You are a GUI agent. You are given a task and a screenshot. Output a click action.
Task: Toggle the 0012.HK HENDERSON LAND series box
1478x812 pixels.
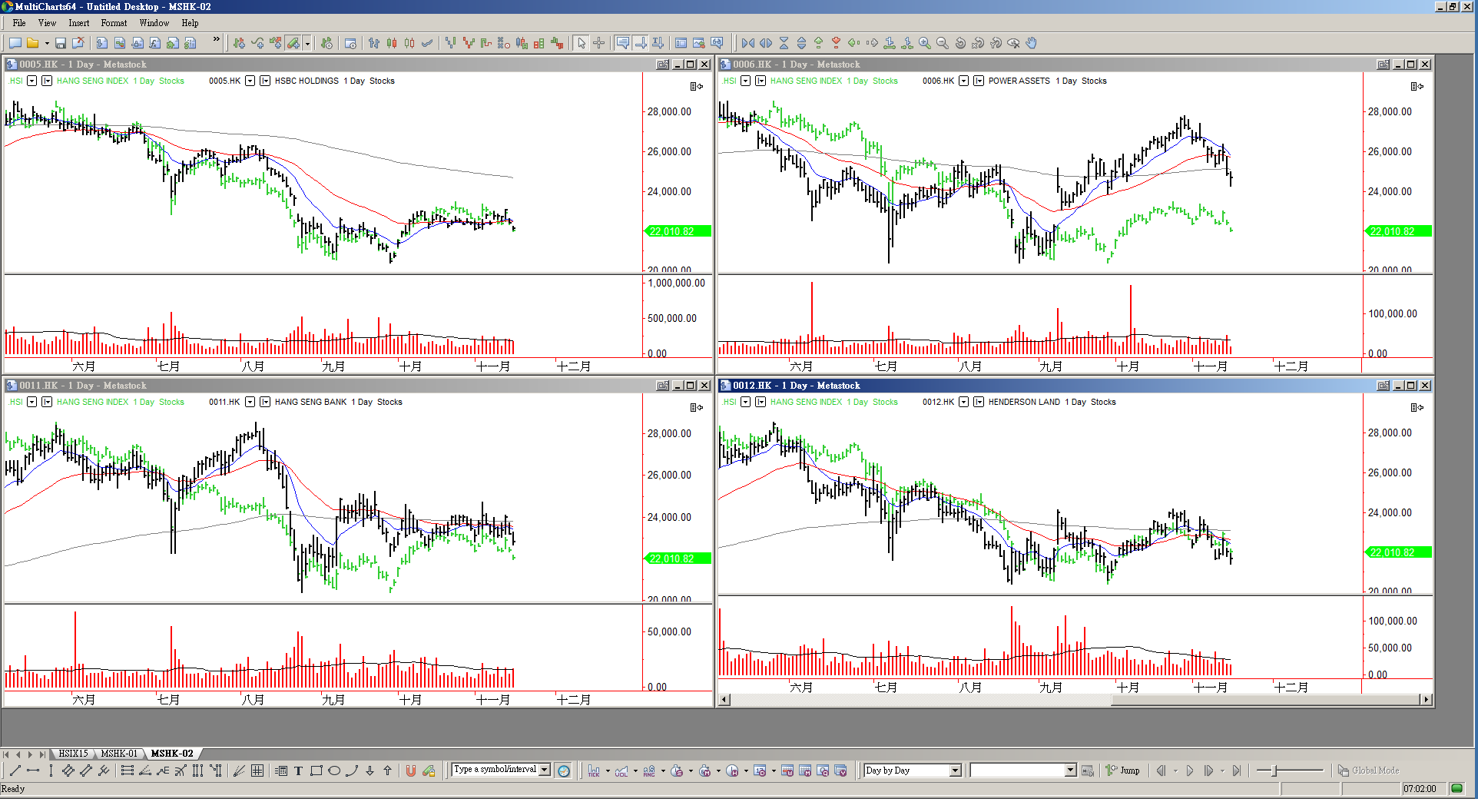[979, 402]
